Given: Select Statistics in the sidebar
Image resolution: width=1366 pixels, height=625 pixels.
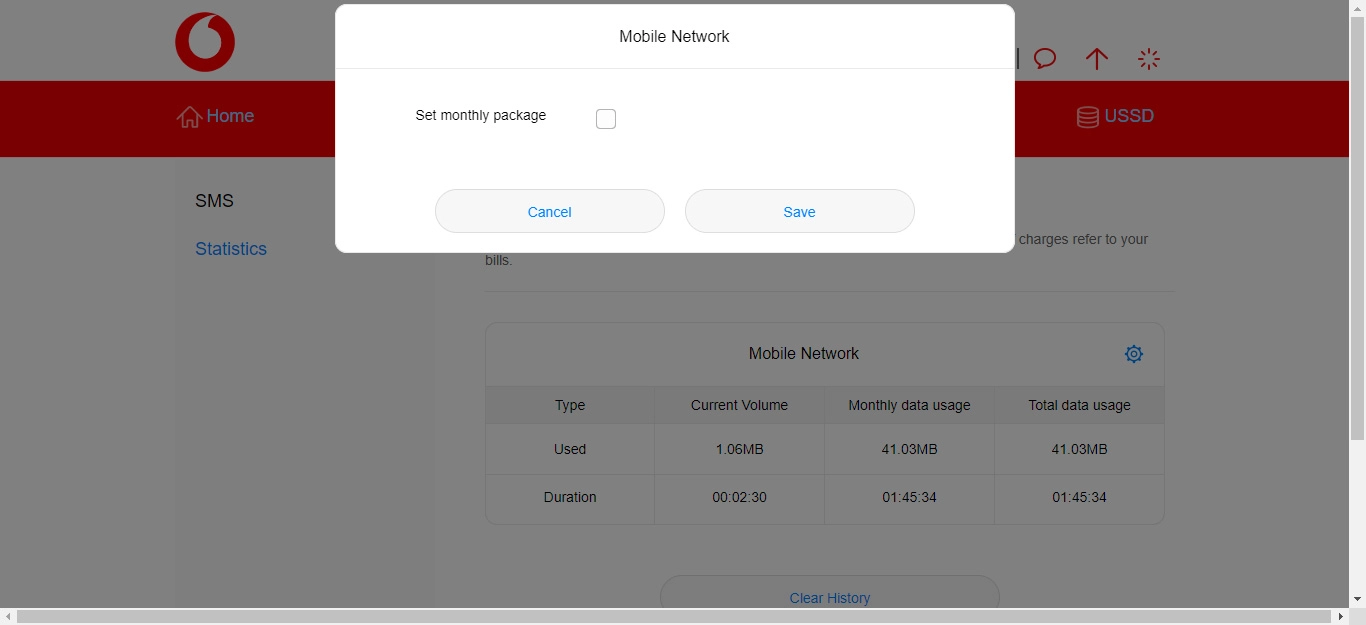Looking at the screenshot, I should click(x=231, y=249).
